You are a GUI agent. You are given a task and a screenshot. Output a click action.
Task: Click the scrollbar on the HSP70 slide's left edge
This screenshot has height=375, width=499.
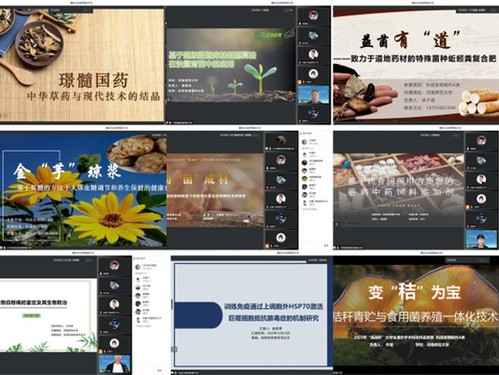point(172,305)
